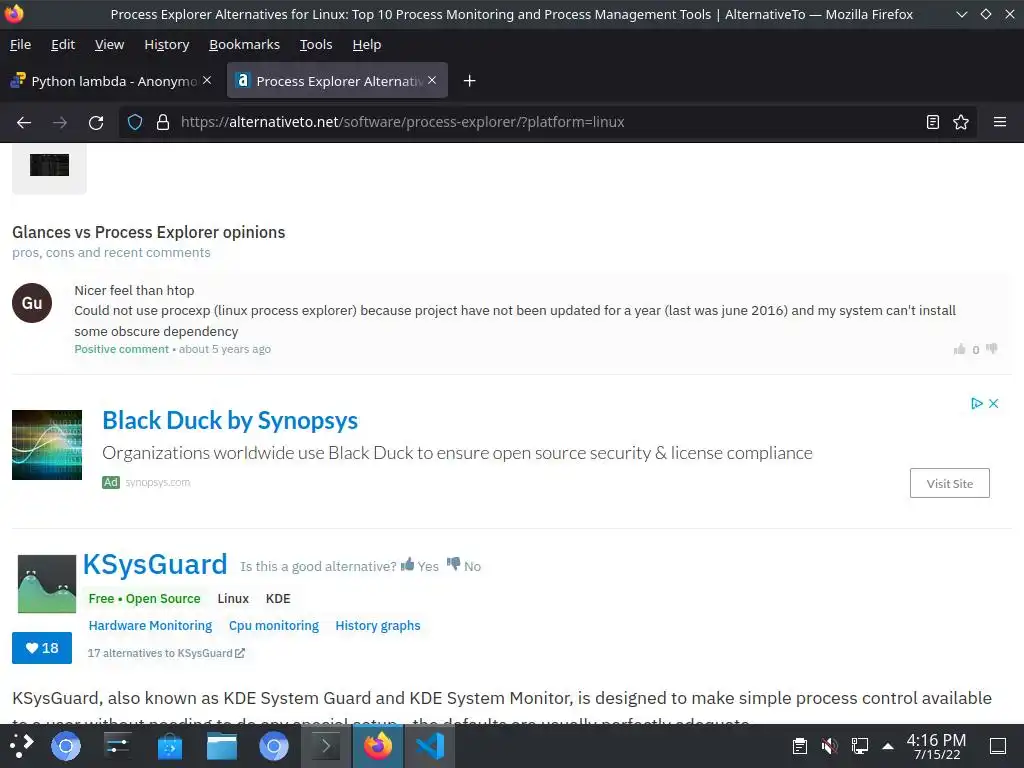This screenshot has height=768, width=1024.
Task: Open the Glances screenshot thumbnail
Action: tap(49, 165)
